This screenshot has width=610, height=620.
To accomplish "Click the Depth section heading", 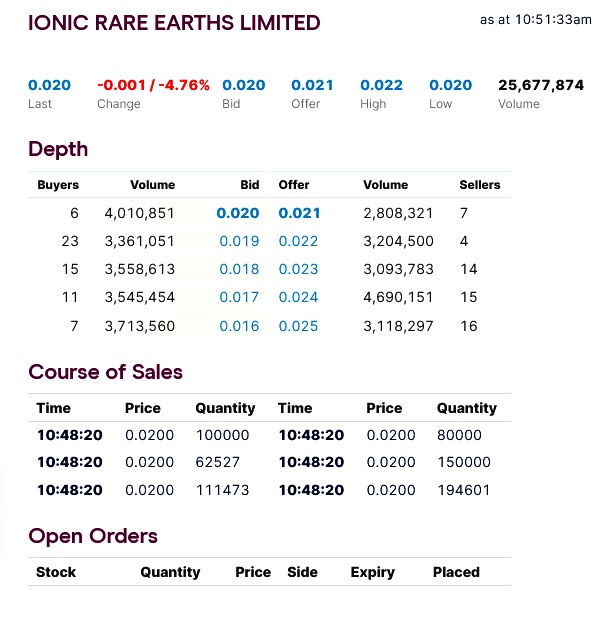I will coord(58,149).
